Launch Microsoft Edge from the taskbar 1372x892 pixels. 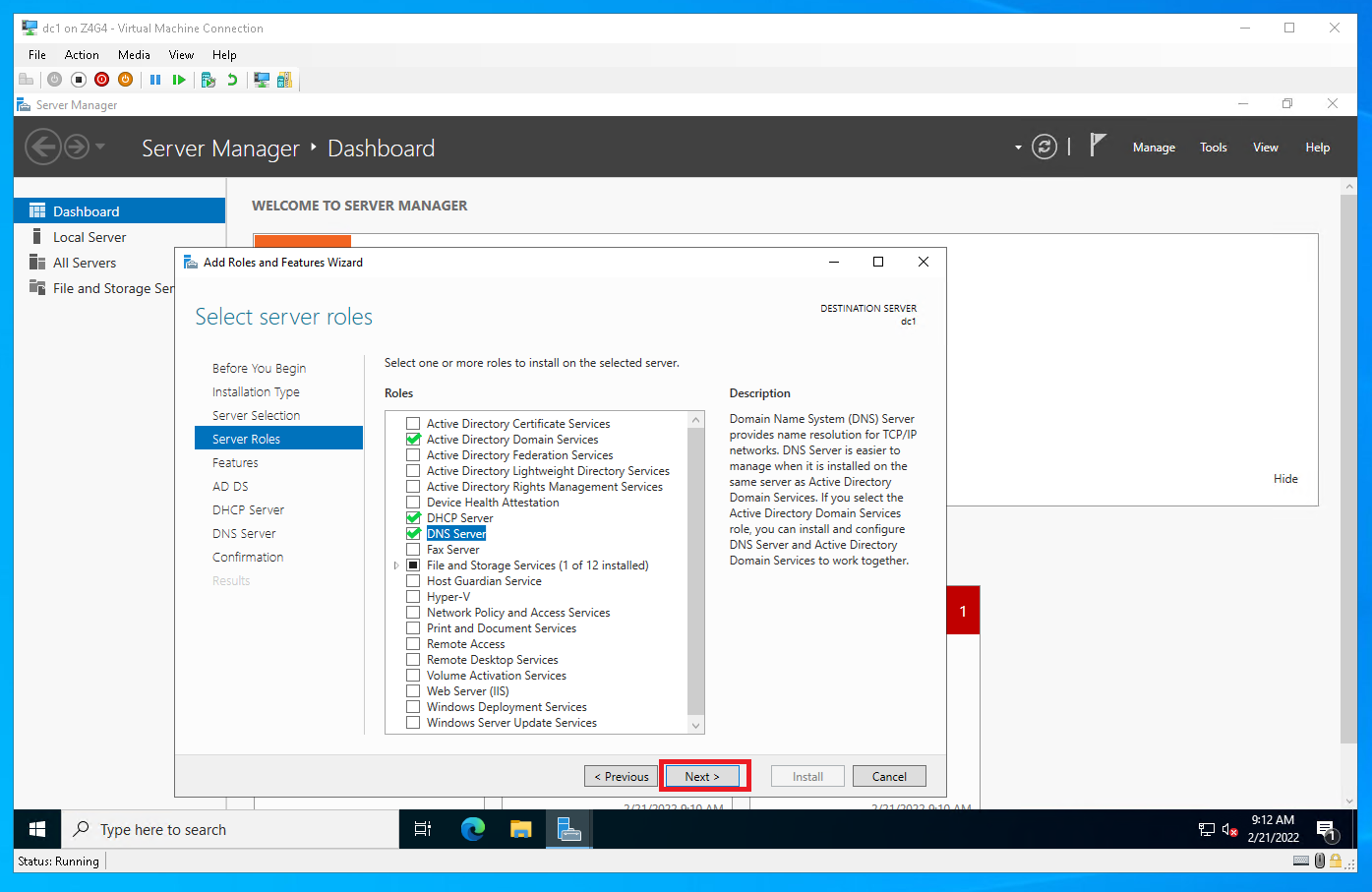tap(473, 829)
